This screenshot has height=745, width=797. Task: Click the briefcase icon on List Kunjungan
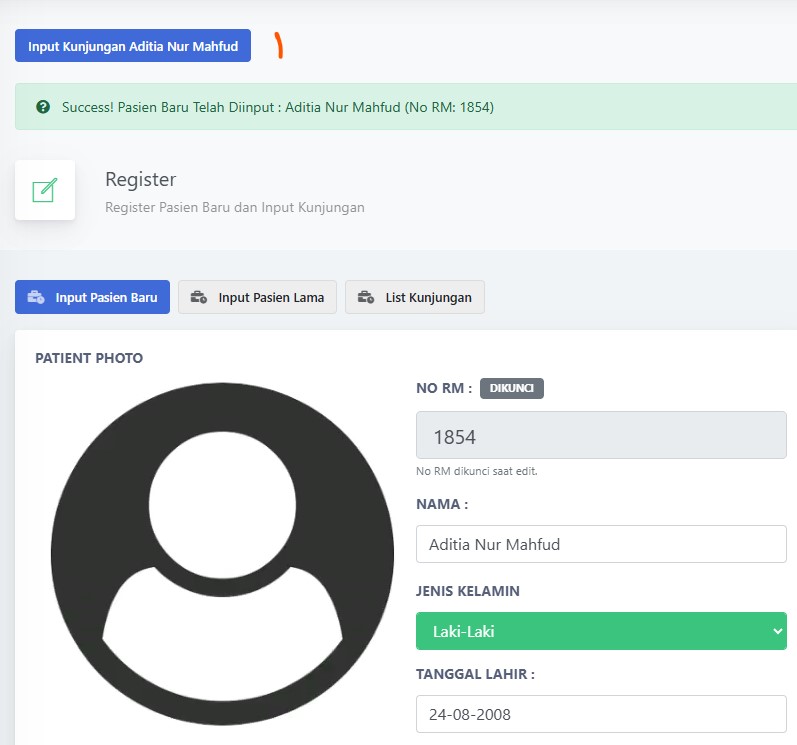pos(366,297)
